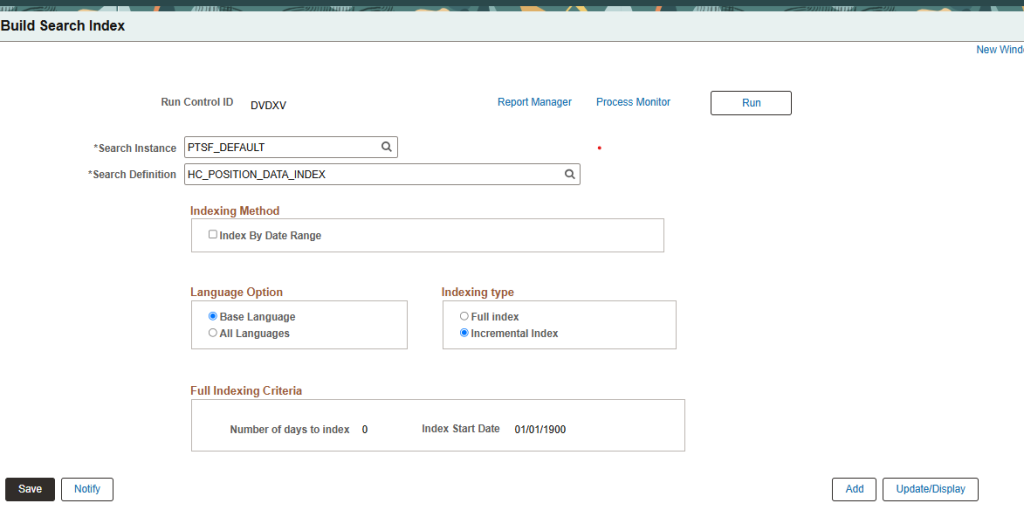Click the Index Start Date label
The height and width of the screenshot is (517, 1024).
click(460, 429)
